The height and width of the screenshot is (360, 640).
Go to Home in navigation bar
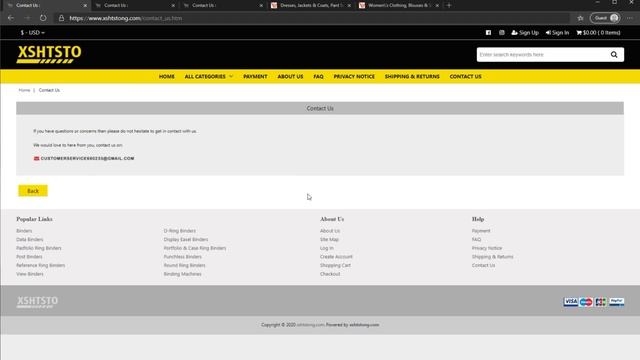[x=167, y=76]
